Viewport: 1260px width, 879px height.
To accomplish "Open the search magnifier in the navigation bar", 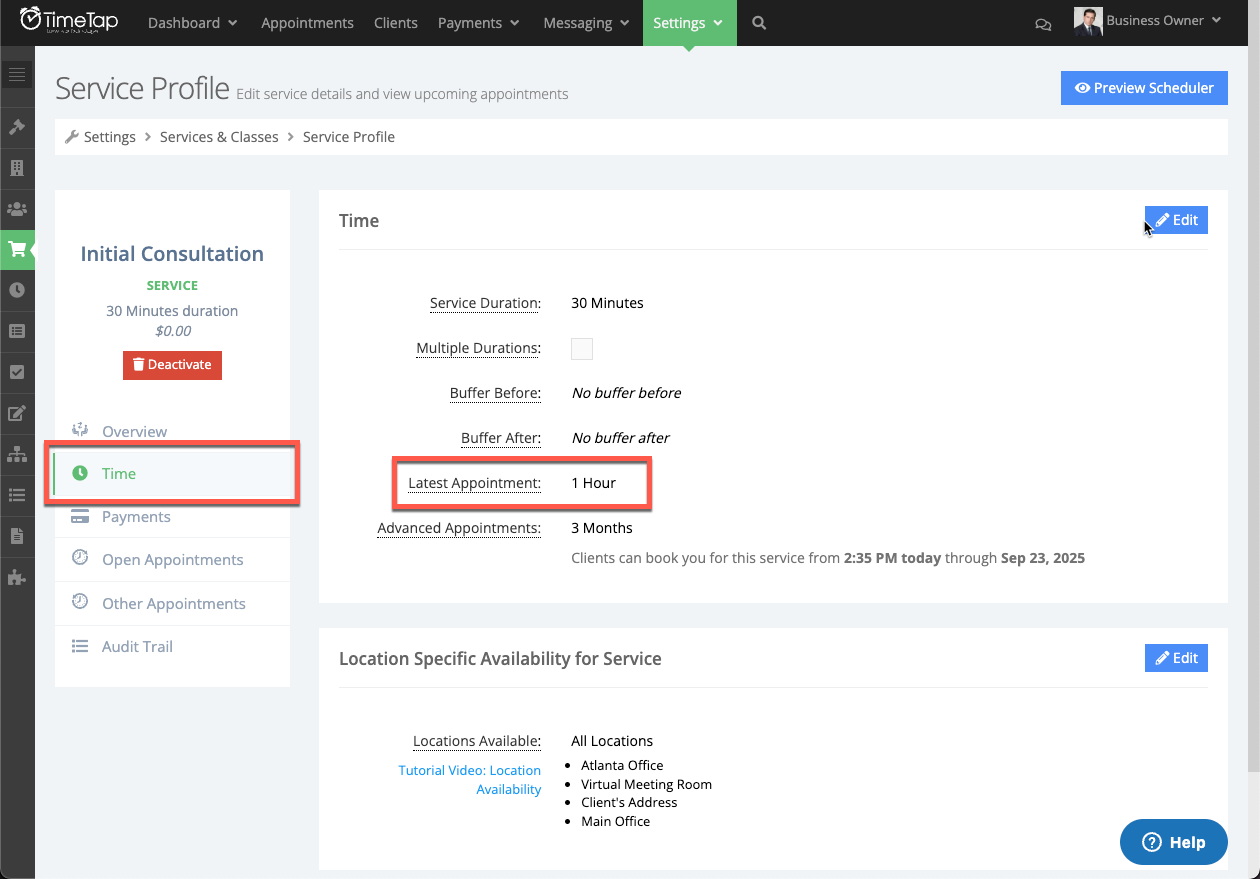I will click(x=758, y=22).
